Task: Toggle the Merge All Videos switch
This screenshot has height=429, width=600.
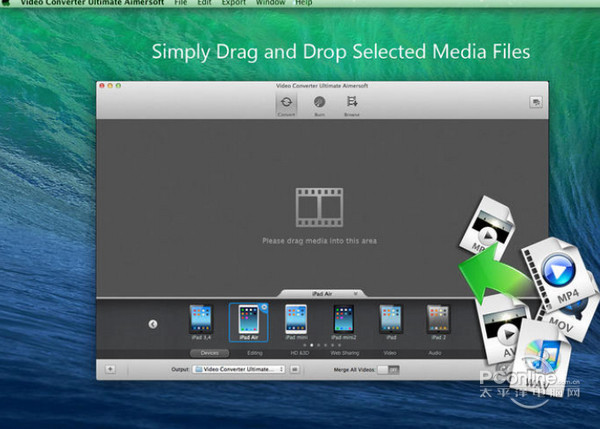Action: click(x=388, y=370)
